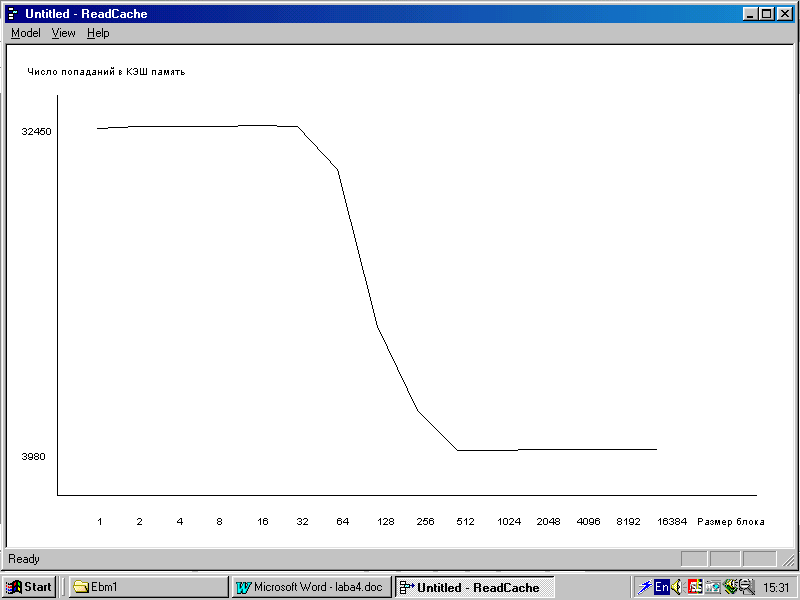Click the x-axis label 32
The height and width of the screenshot is (600, 800).
click(x=303, y=521)
